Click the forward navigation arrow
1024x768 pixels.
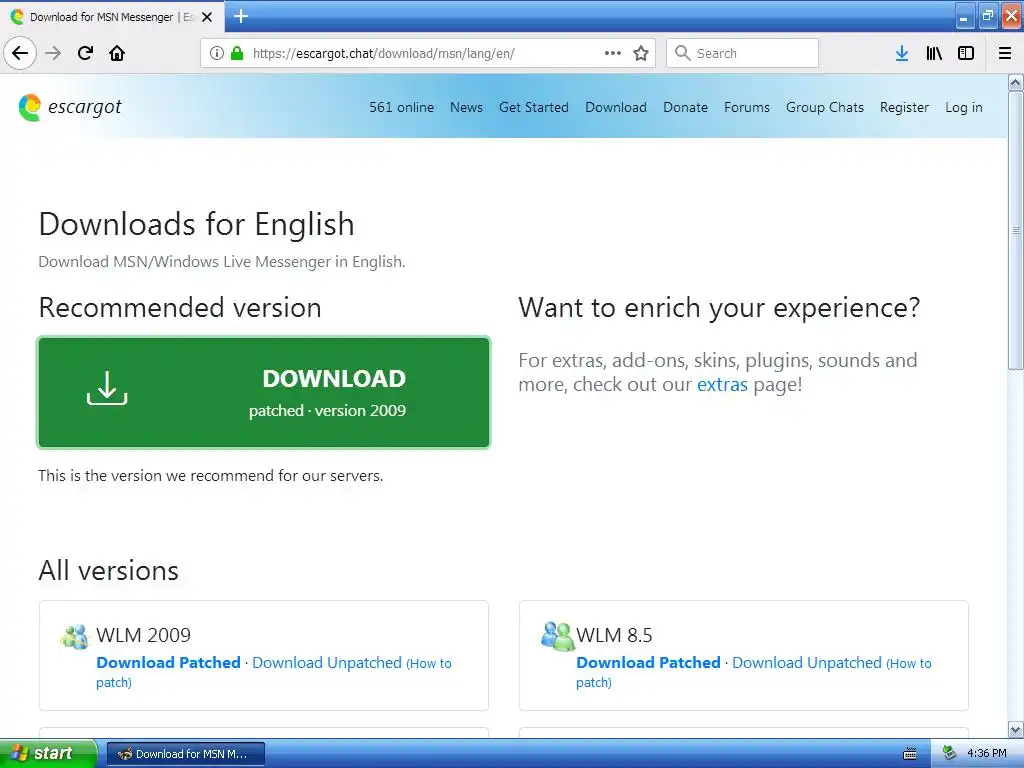pyautogui.click(x=53, y=53)
